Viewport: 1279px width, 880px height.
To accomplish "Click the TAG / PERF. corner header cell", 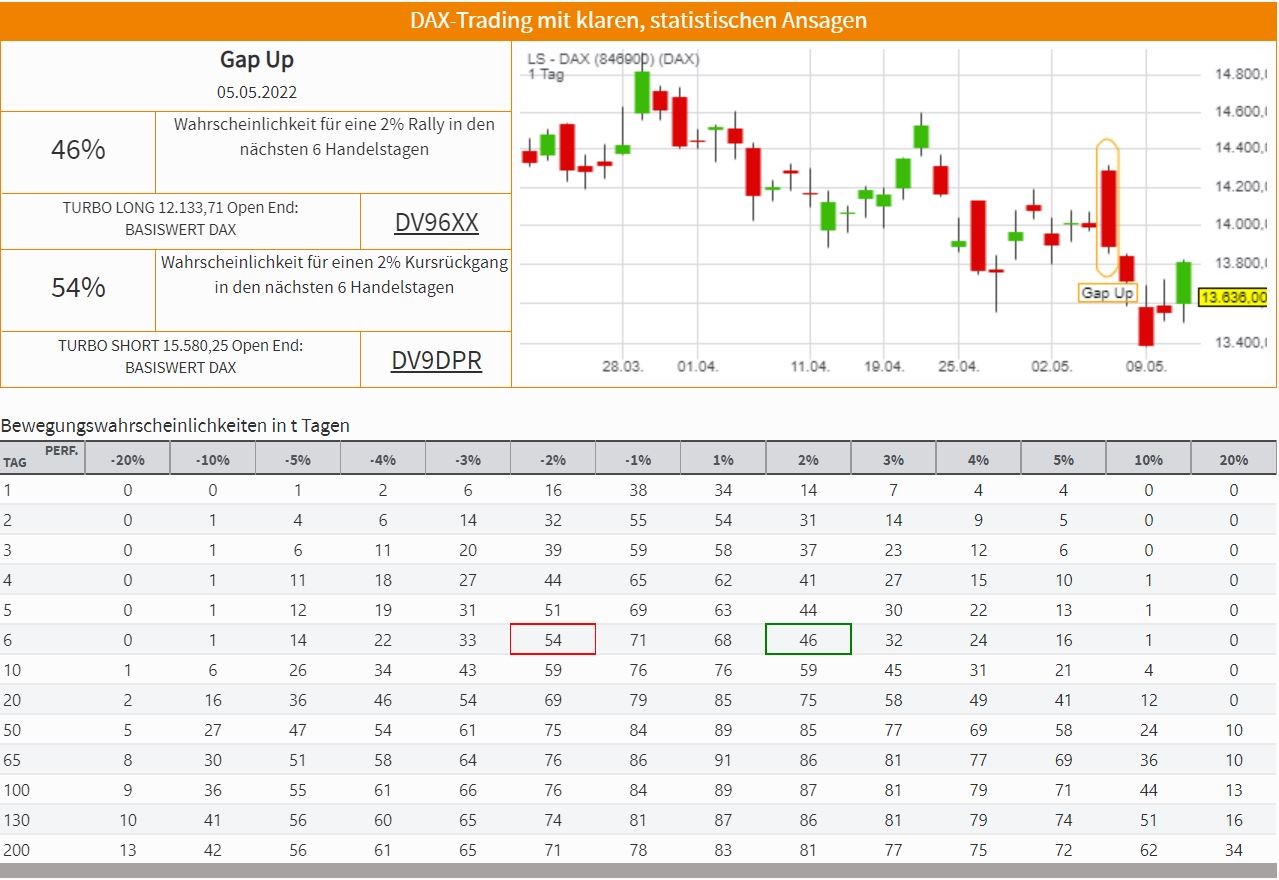I will point(42,458).
